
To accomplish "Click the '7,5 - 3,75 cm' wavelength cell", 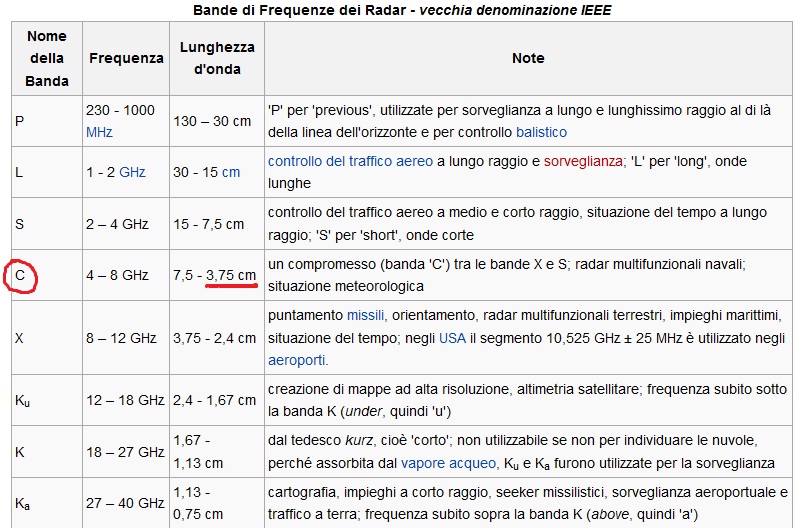I will point(217,275).
